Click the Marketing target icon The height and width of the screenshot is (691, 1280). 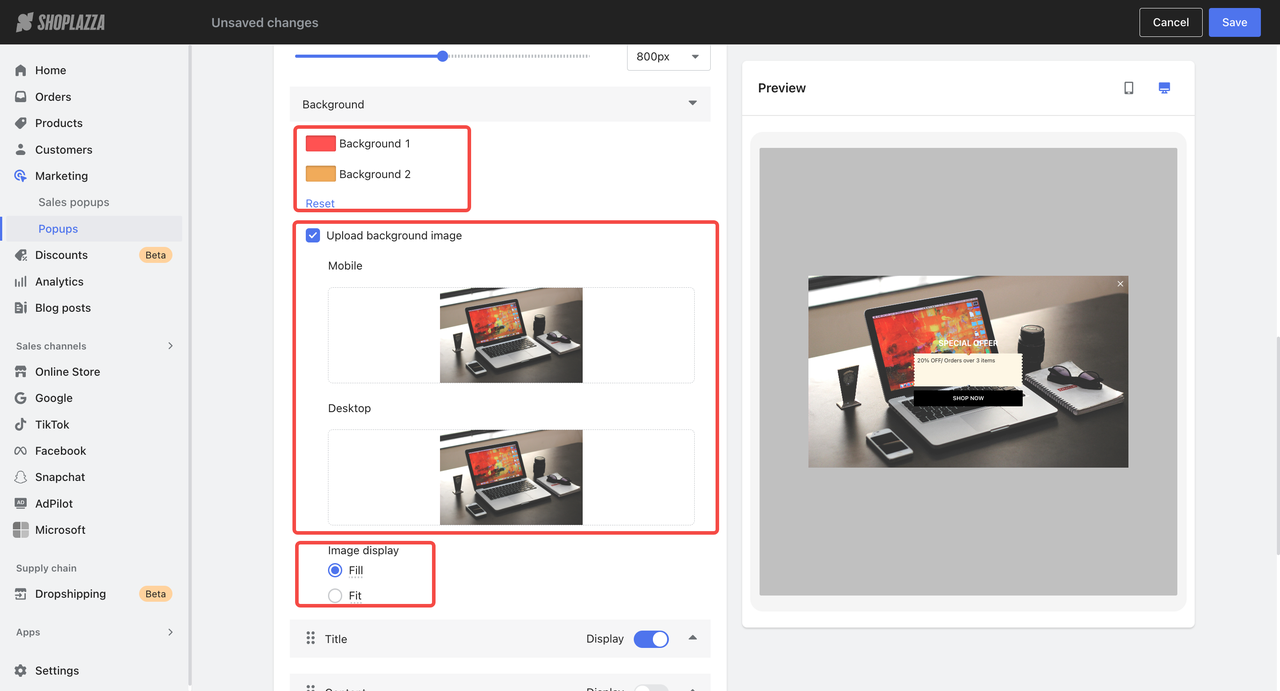(x=21, y=176)
